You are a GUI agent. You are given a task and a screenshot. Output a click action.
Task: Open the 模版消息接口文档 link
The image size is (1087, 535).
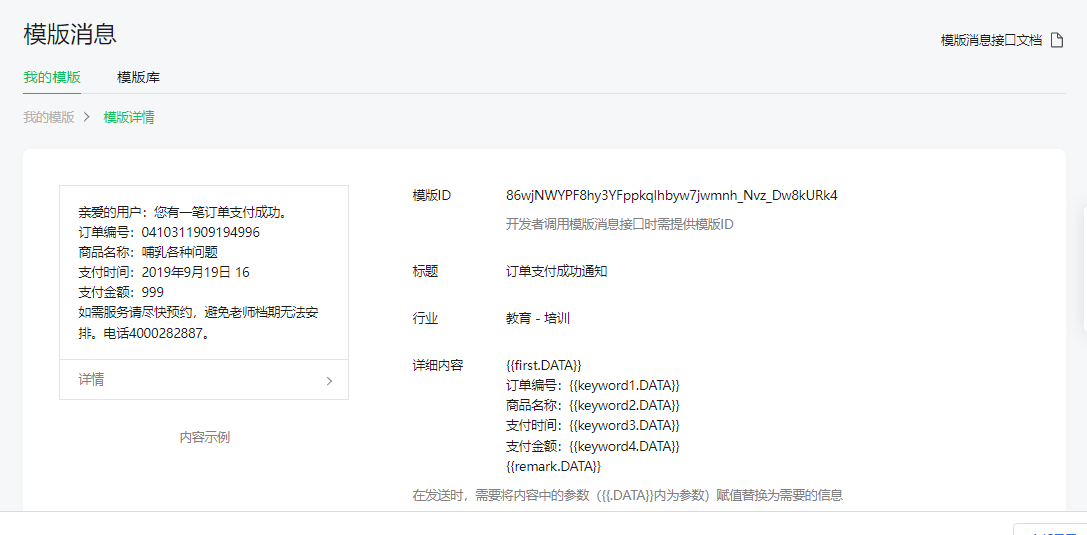point(991,40)
